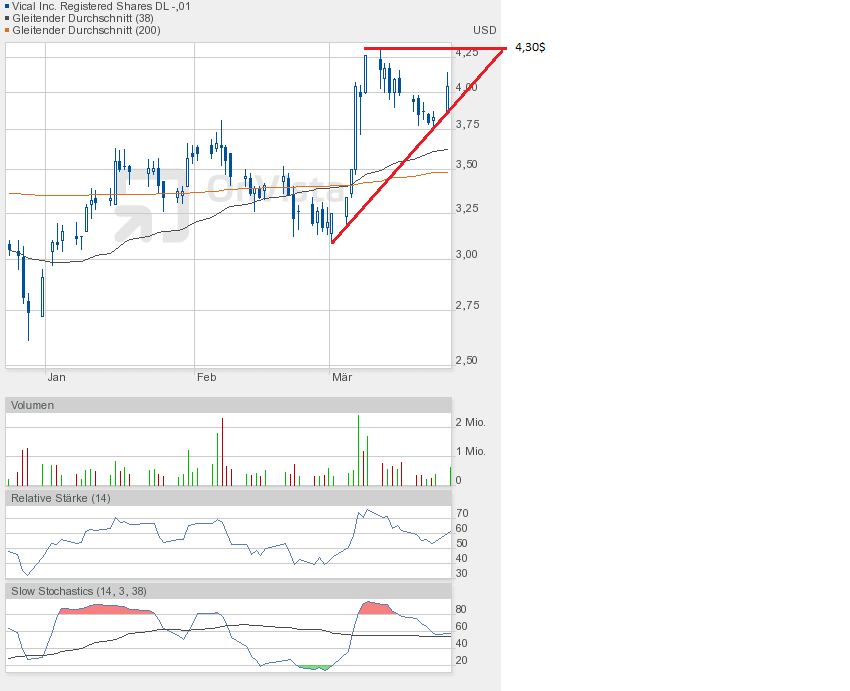Click the Jan month label on the time axis

tap(56, 377)
